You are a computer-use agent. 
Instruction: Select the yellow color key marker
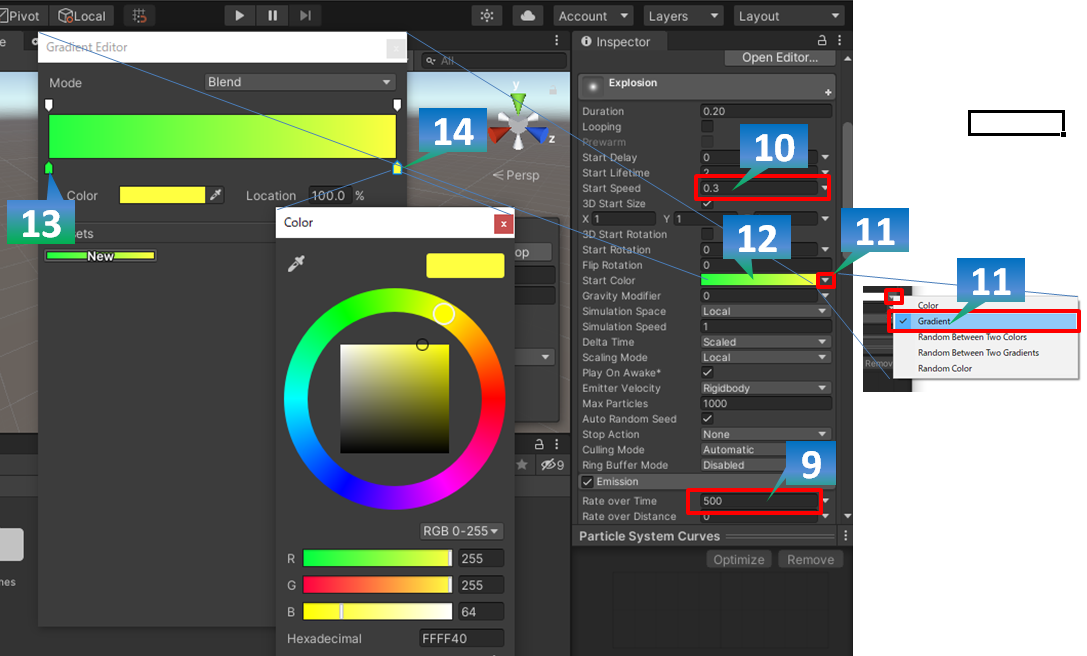pyautogui.click(x=397, y=168)
